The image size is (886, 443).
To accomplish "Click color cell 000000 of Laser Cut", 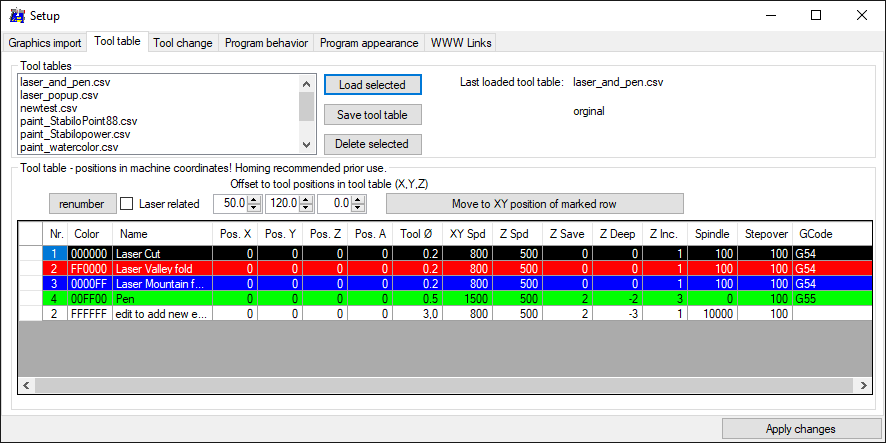I will [90, 254].
